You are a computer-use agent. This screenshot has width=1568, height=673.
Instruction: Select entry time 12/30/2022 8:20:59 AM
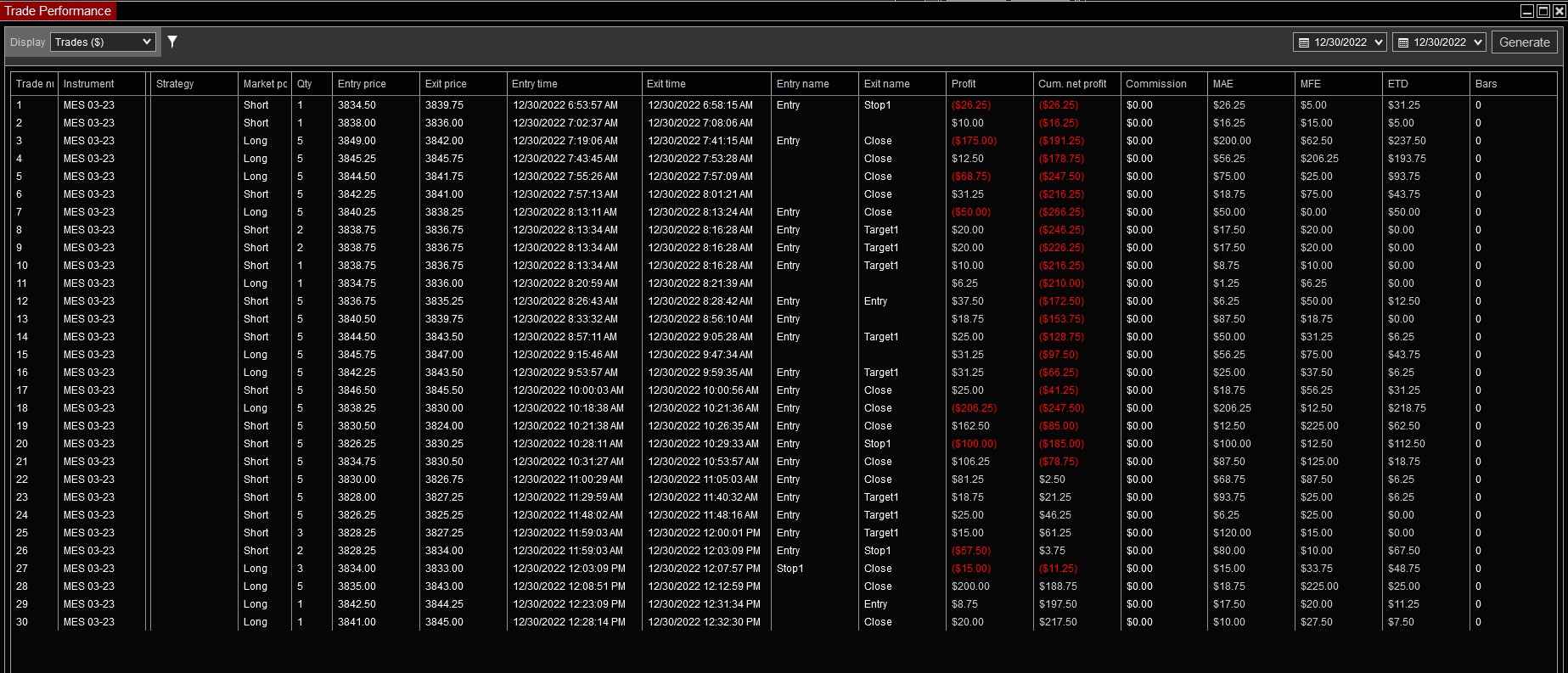click(x=565, y=283)
